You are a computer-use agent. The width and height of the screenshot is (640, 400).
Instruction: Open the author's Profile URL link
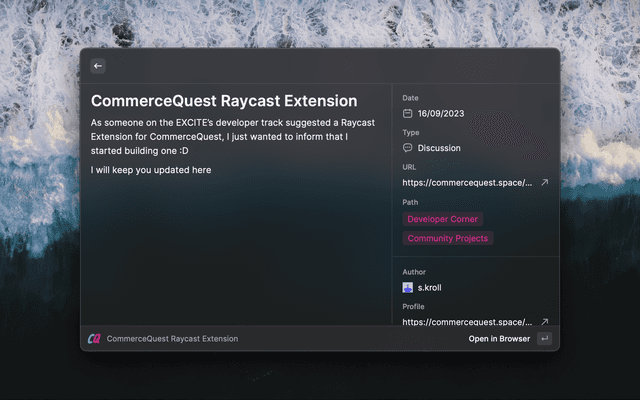click(467, 322)
